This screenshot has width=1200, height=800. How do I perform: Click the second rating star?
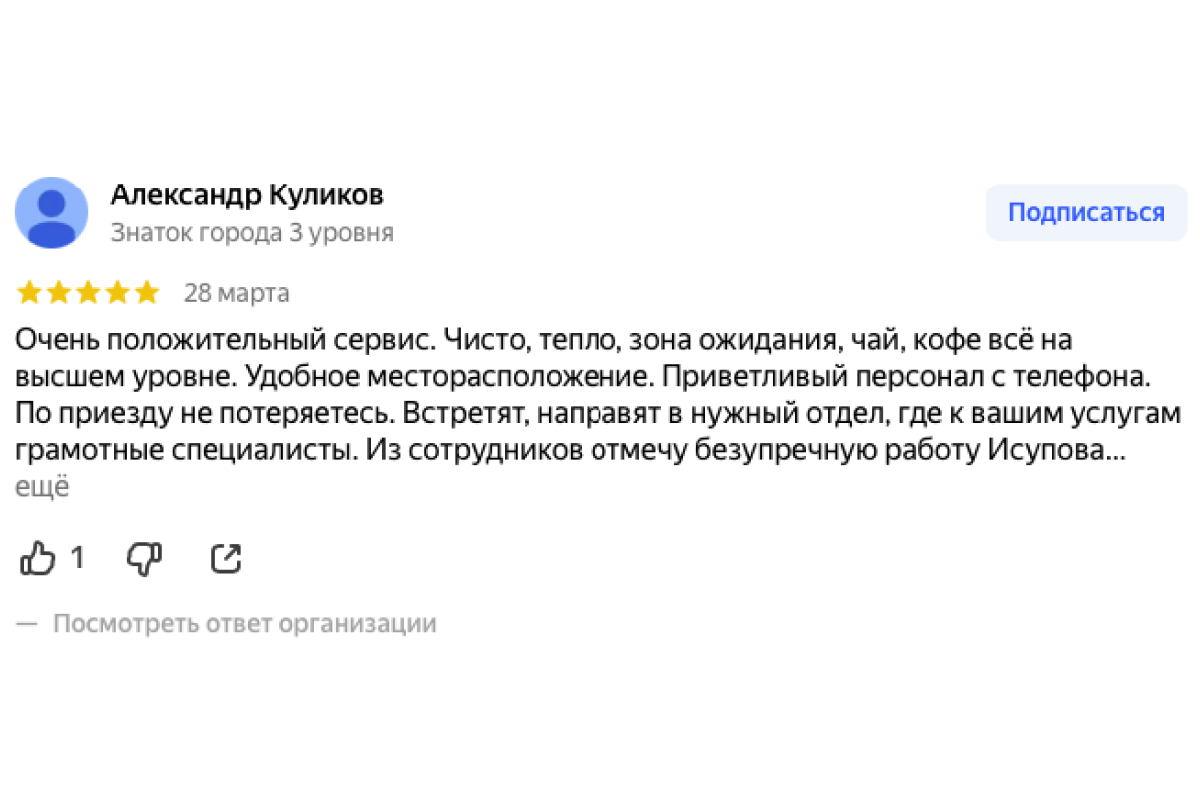pyautogui.click(x=59, y=293)
